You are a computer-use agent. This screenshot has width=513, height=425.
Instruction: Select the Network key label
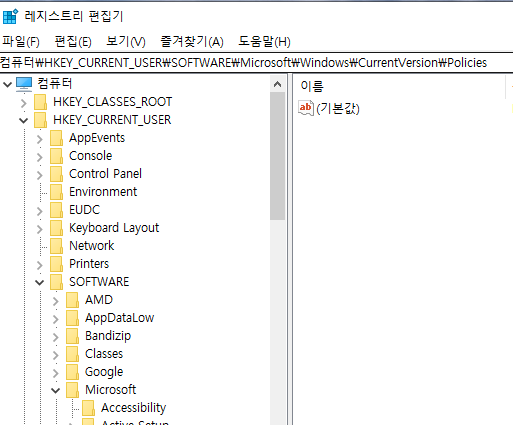[x=92, y=246]
